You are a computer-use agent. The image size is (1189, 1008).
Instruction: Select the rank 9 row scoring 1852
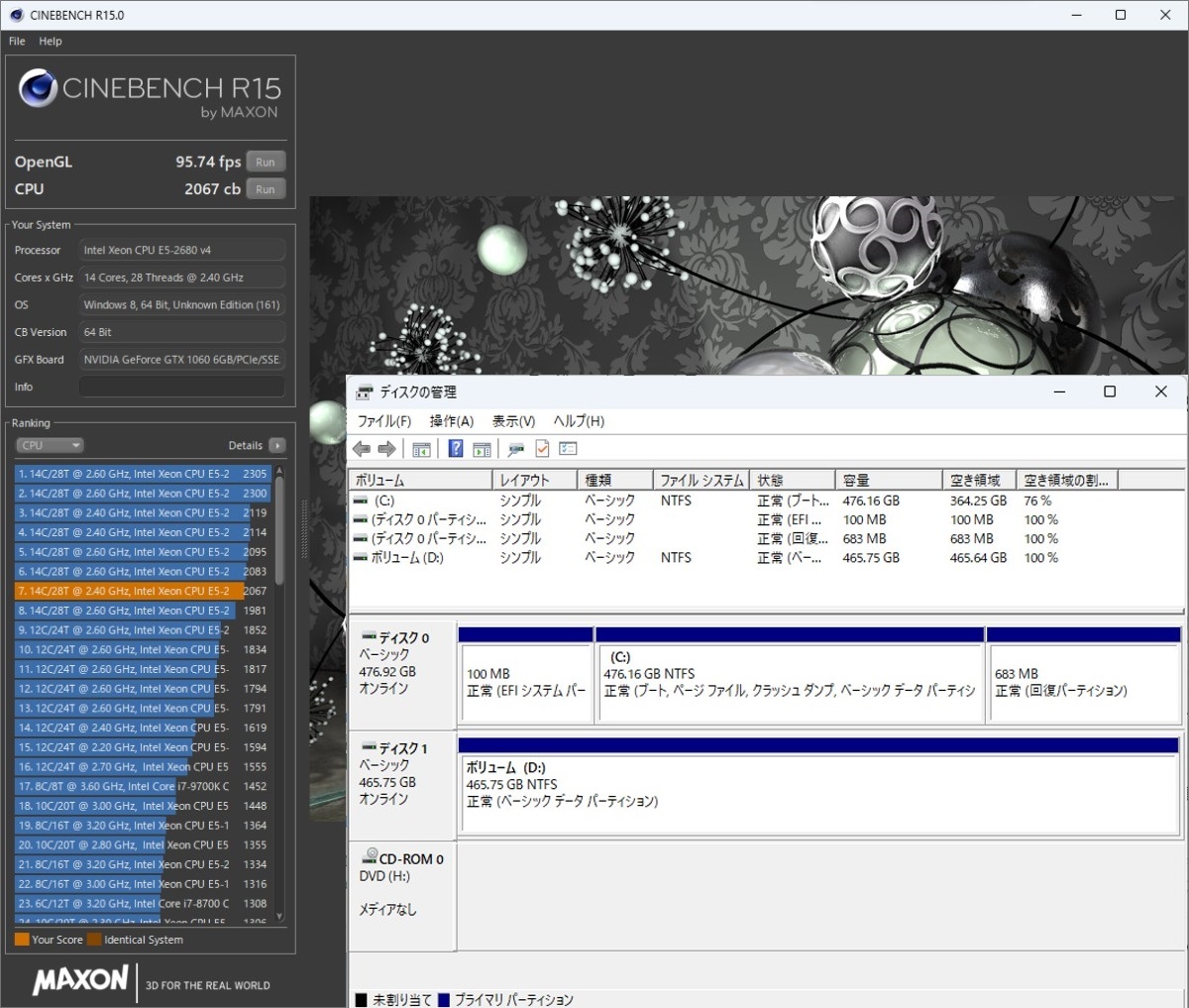pyautogui.click(x=143, y=629)
